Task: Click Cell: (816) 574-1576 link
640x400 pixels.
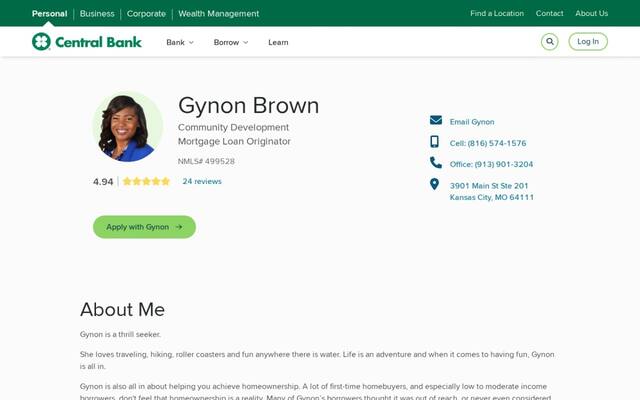Action: click(488, 143)
